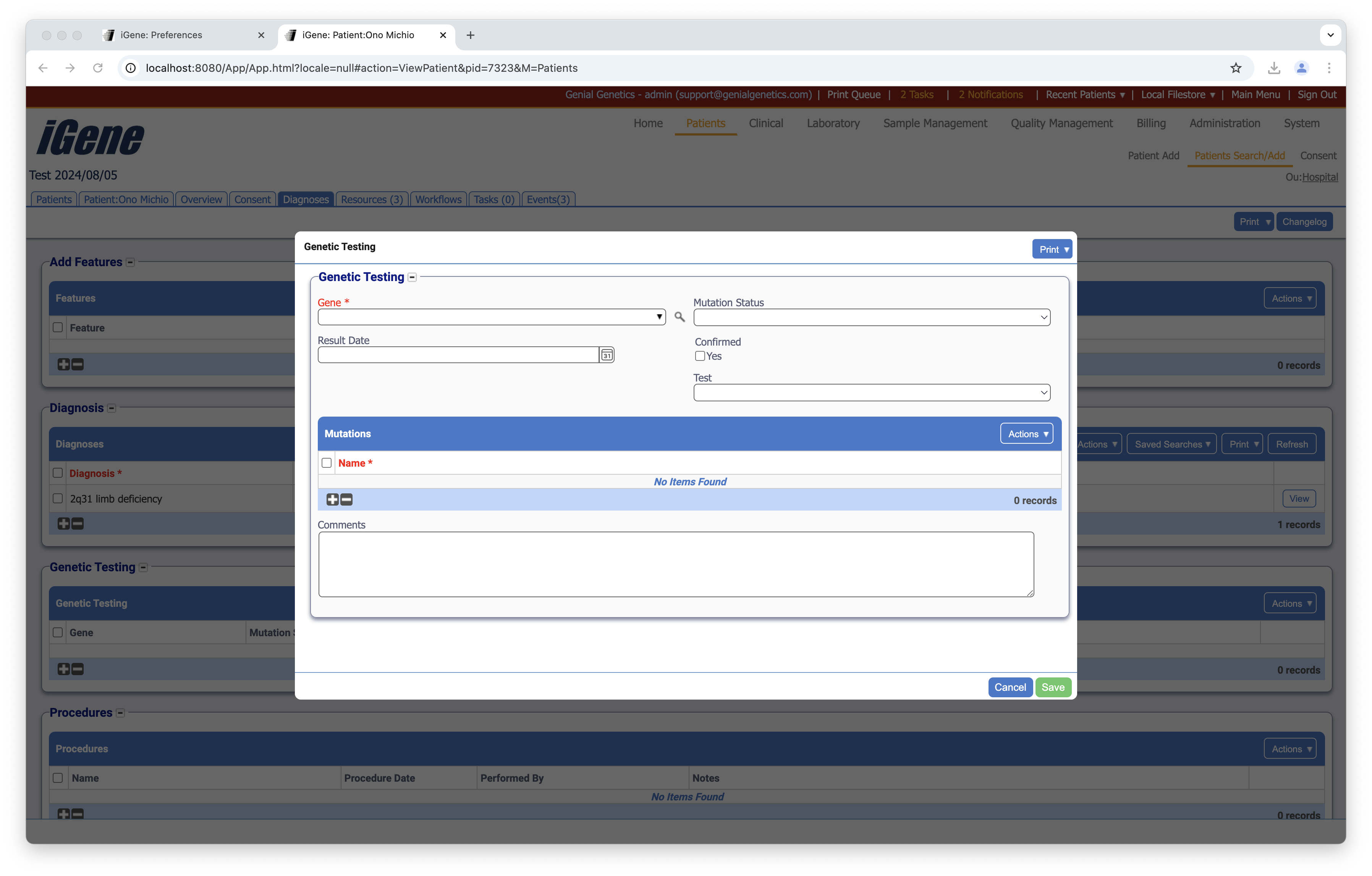Open the Mutations Actions menu
Viewport: 1372px width, 876px height.
[1027, 433]
